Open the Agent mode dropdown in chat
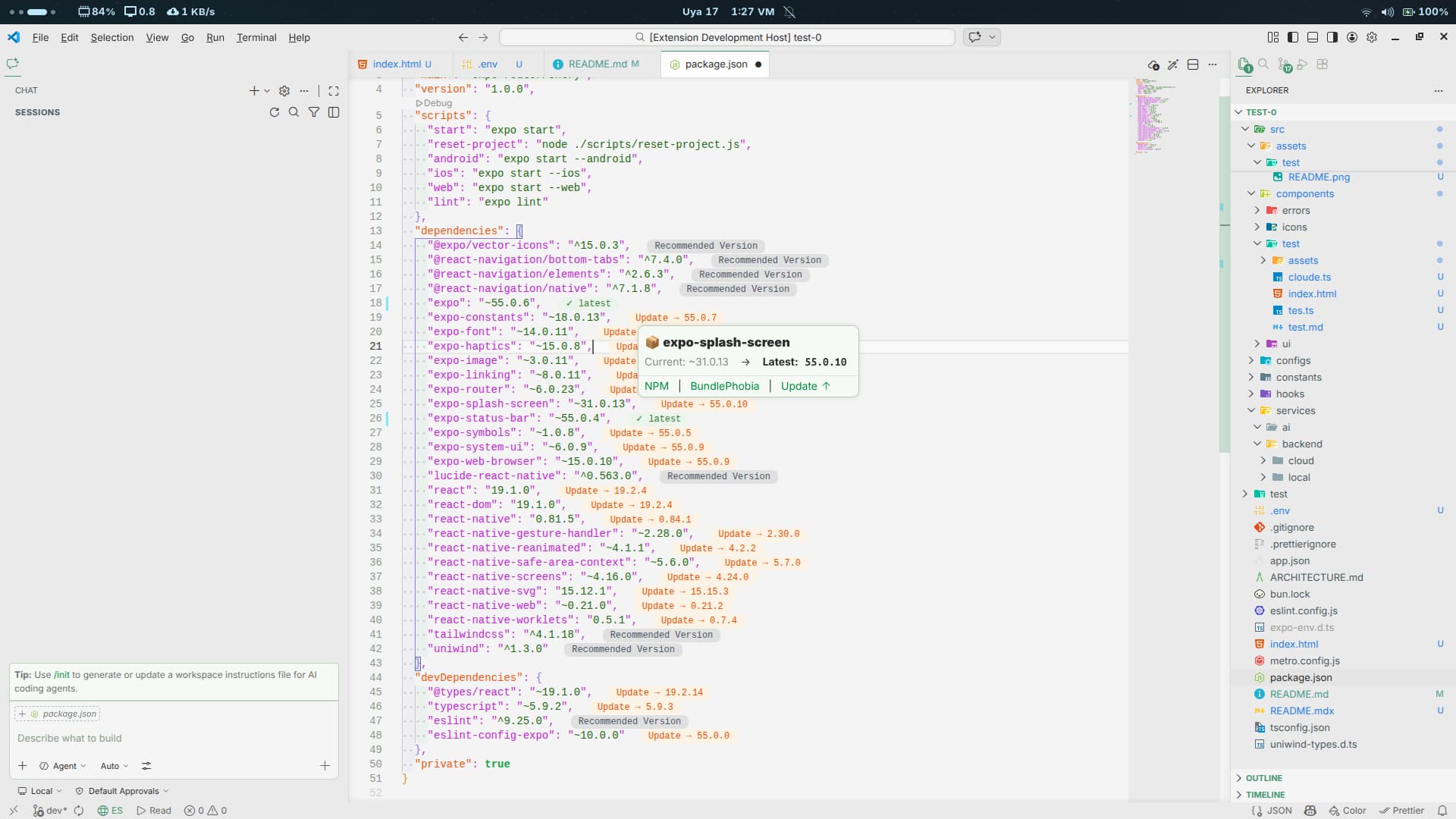 [x=64, y=766]
